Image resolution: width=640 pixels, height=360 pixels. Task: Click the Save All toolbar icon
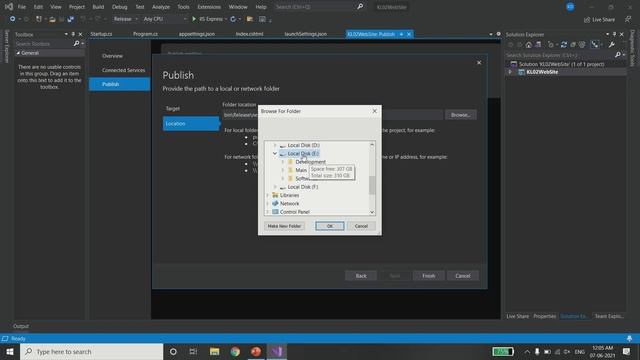point(71,19)
